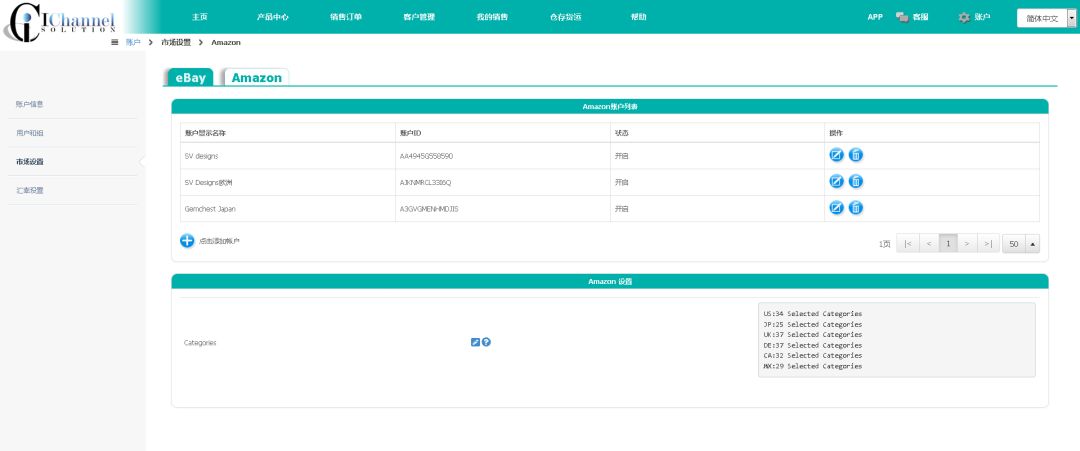Viewport: 1080px width, 451px height.
Task: Click the Amazon账户列表 panel header
Action: point(610,107)
